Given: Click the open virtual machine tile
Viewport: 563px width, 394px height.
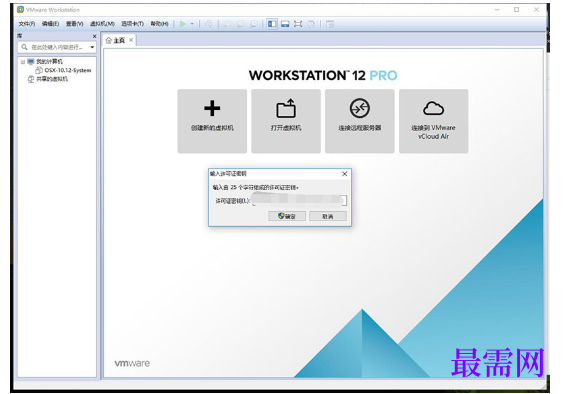Looking at the screenshot, I should pos(286,121).
